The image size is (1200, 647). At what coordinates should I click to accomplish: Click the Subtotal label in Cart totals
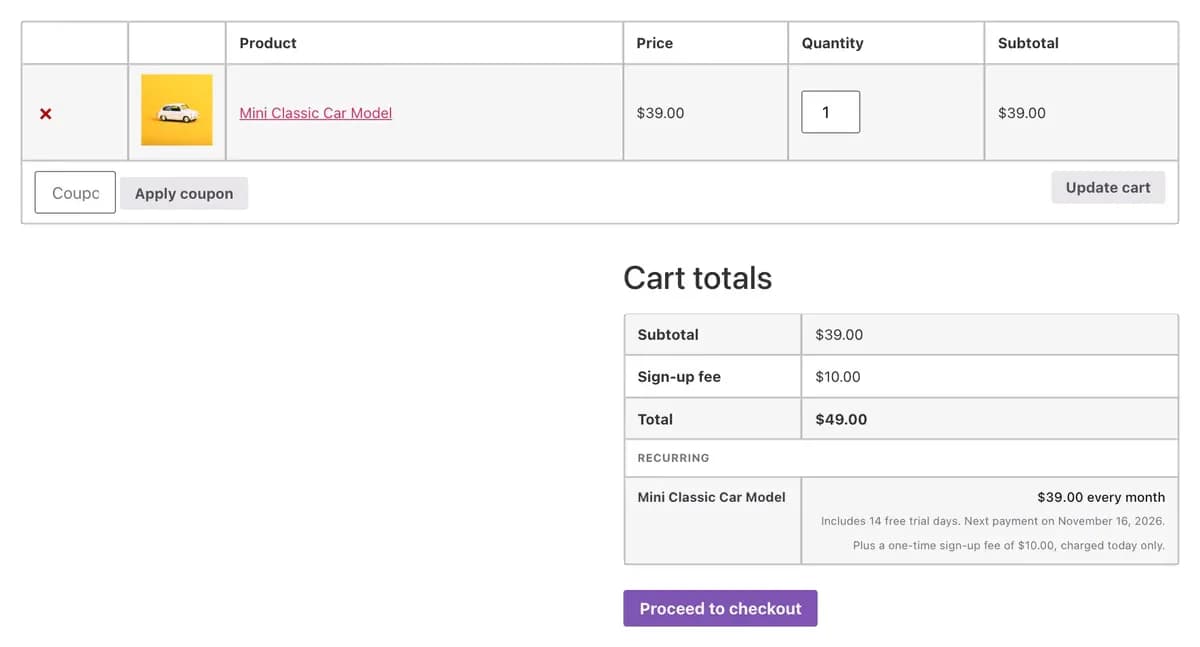668,335
